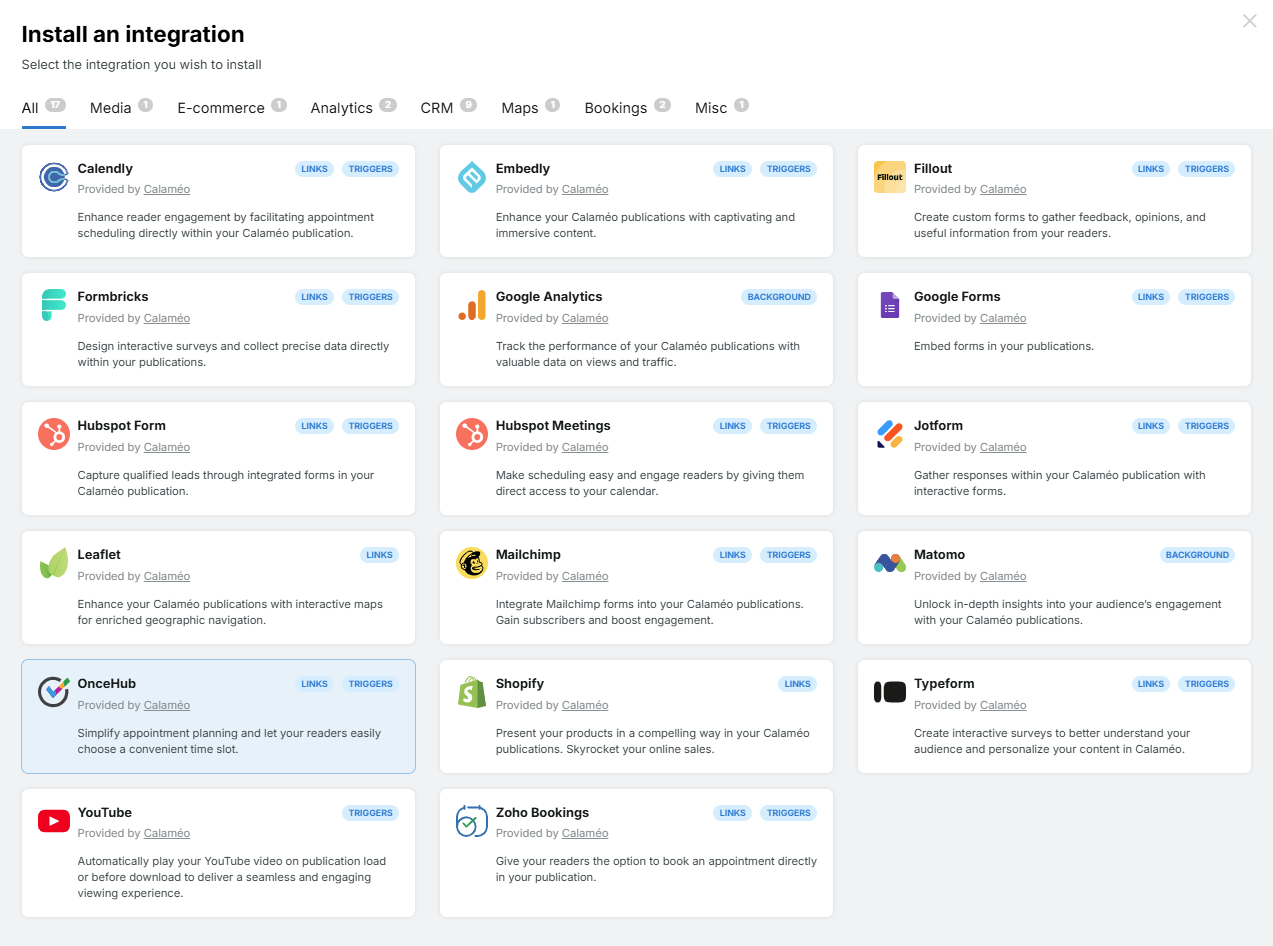Click the LINKS badge on Zoho Bookings
1273x946 pixels.
click(x=733, y=813)
